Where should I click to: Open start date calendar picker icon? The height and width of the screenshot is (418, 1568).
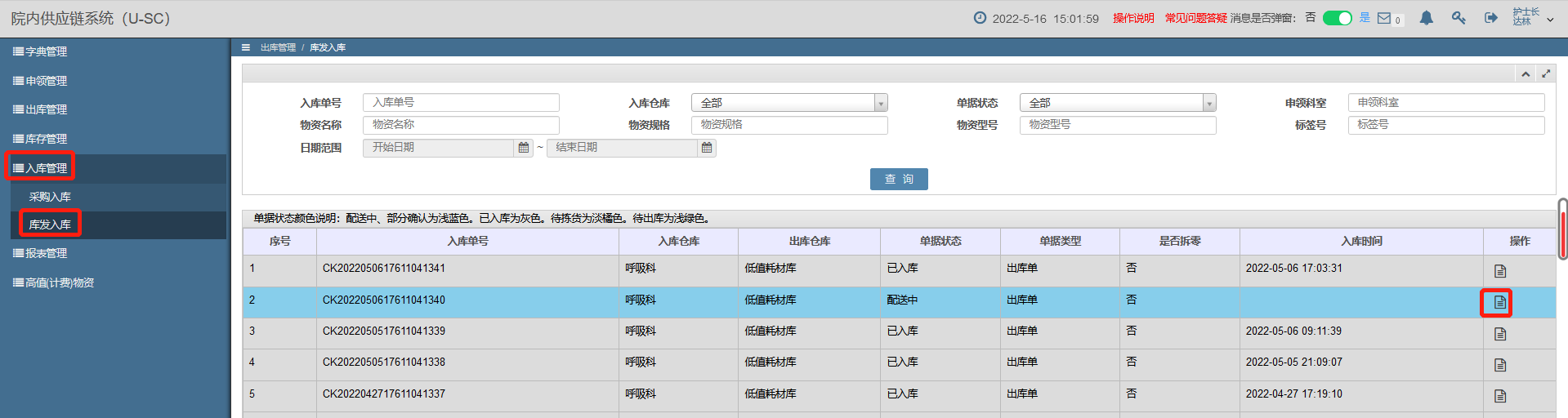tap(524, 148)
